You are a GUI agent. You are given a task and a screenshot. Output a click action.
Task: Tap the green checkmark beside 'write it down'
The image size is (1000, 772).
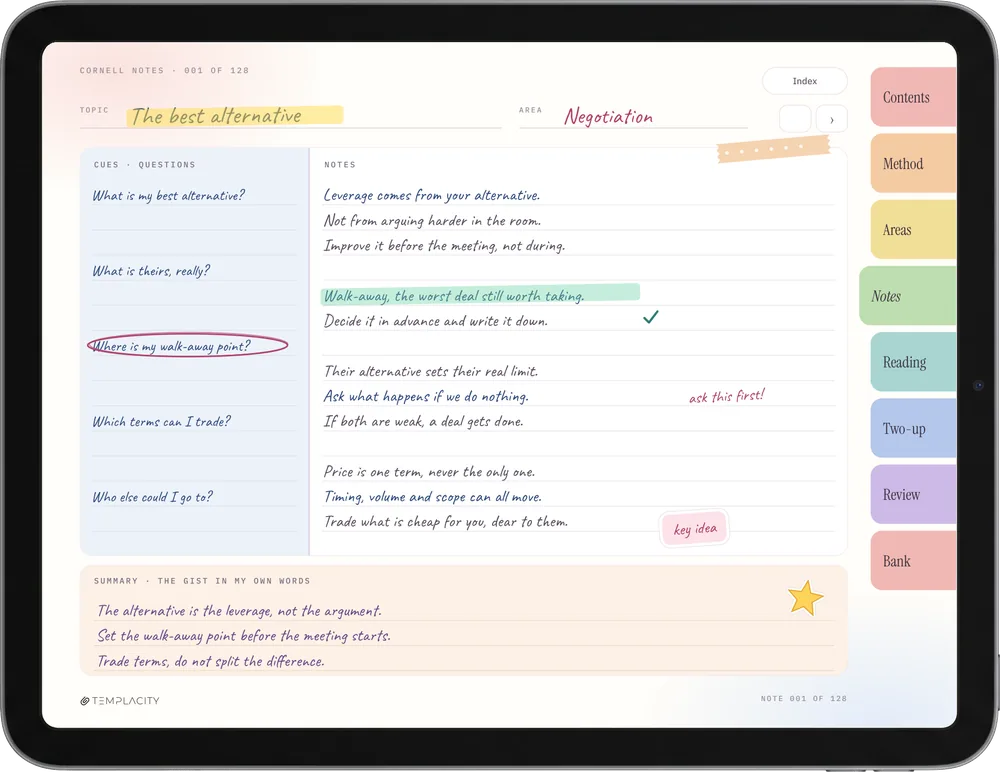tap(651, 316)
